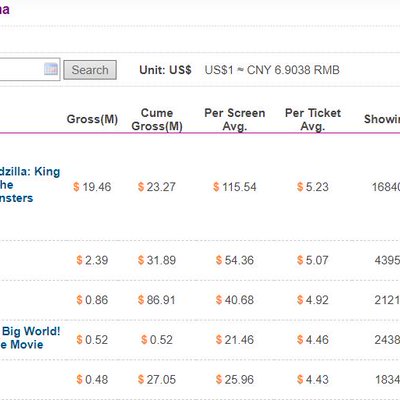Screen dimensions: 400x400
Task: Select cume gross value $31.89
Action: click(x=157, y=260)
